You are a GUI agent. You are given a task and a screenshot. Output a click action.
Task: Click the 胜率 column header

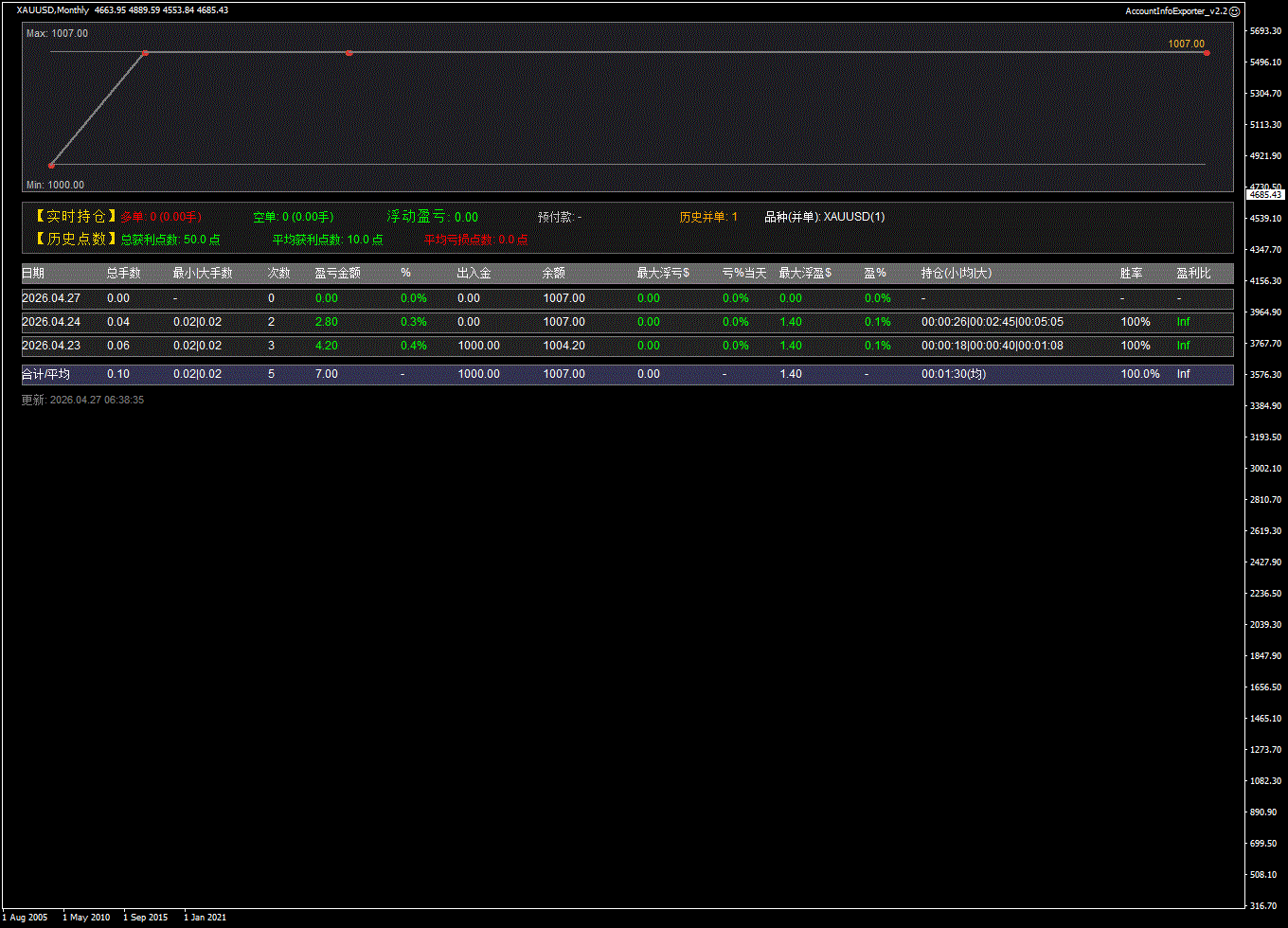tap(1131, 274)
